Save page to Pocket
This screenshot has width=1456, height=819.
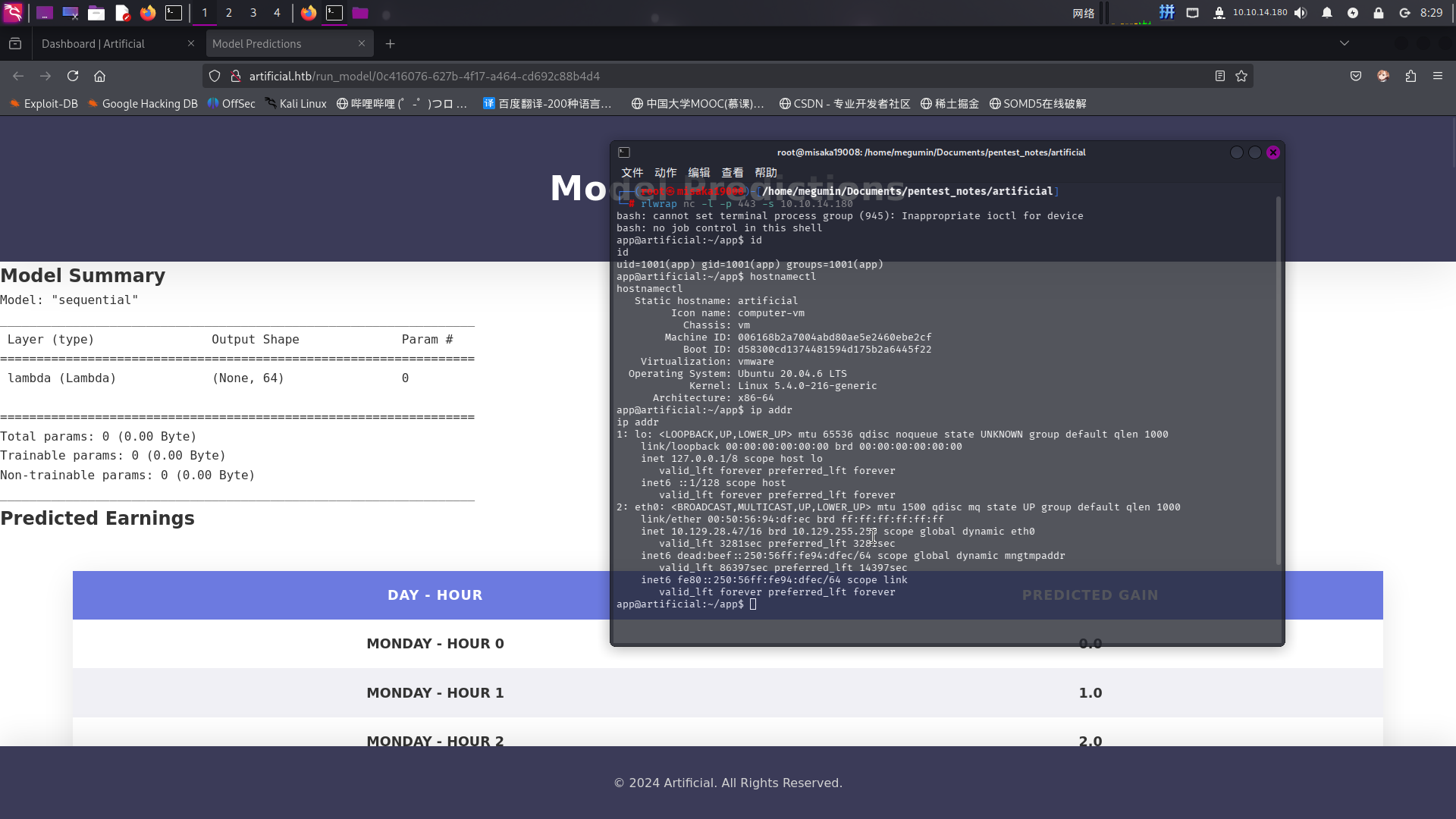(x=1356, y=76)
